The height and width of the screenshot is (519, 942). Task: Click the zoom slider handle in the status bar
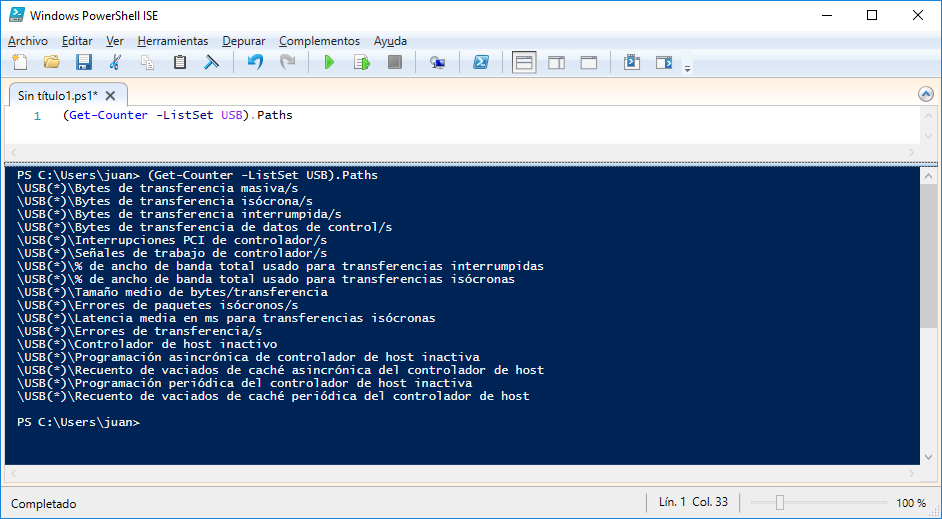pos(780,502)
